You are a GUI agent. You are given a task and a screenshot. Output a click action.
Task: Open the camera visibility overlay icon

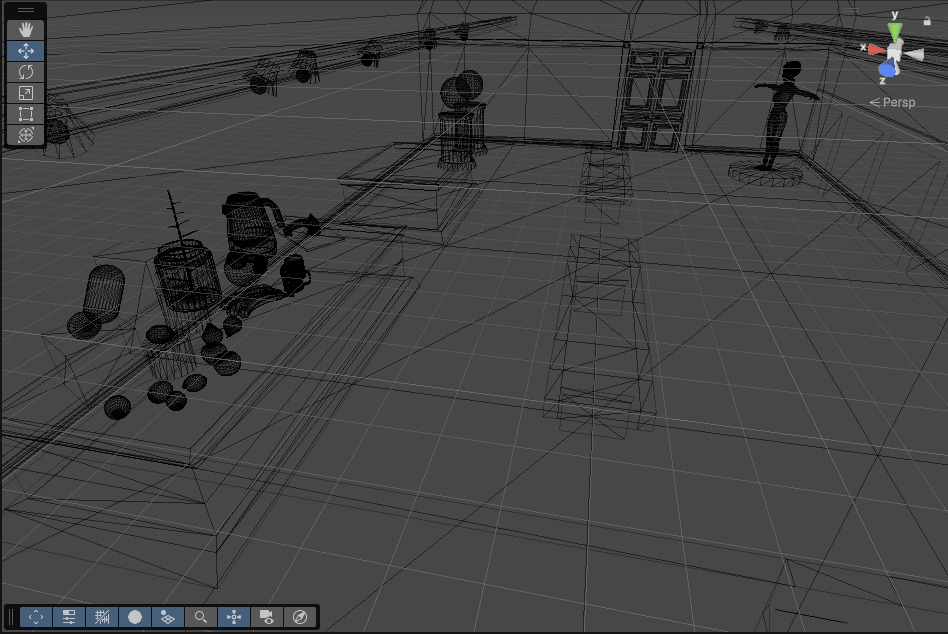tap(267, 617)
